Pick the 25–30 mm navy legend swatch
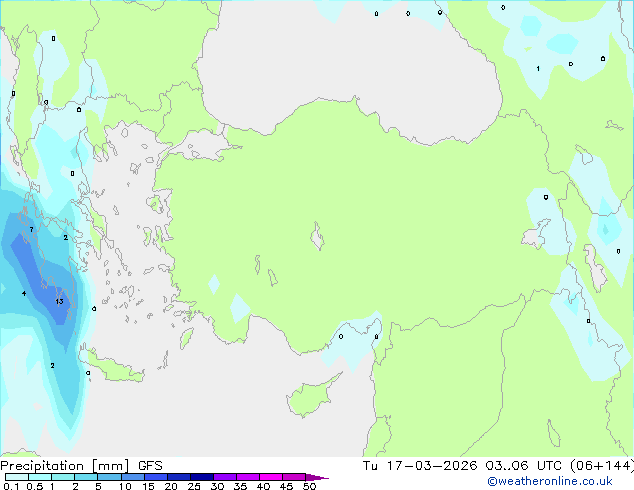Viewport: 634px width, 490px height. tap(202, 477)
